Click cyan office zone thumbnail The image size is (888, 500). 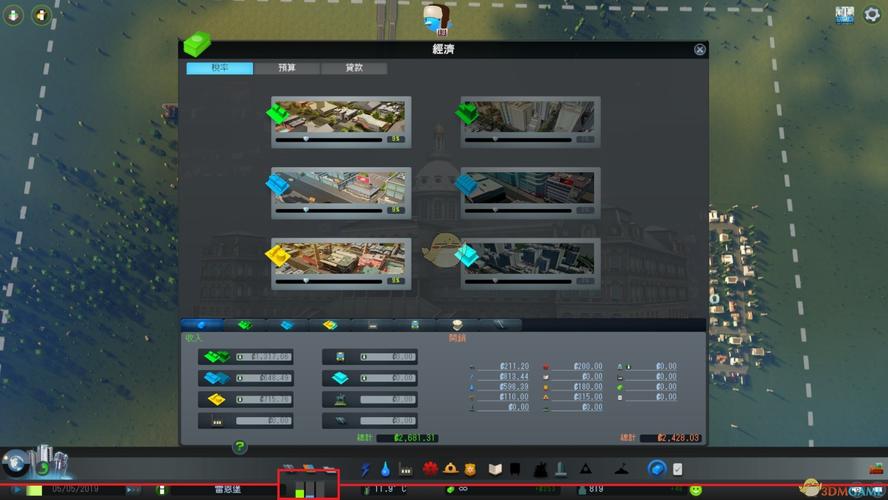tap(530, 258)
